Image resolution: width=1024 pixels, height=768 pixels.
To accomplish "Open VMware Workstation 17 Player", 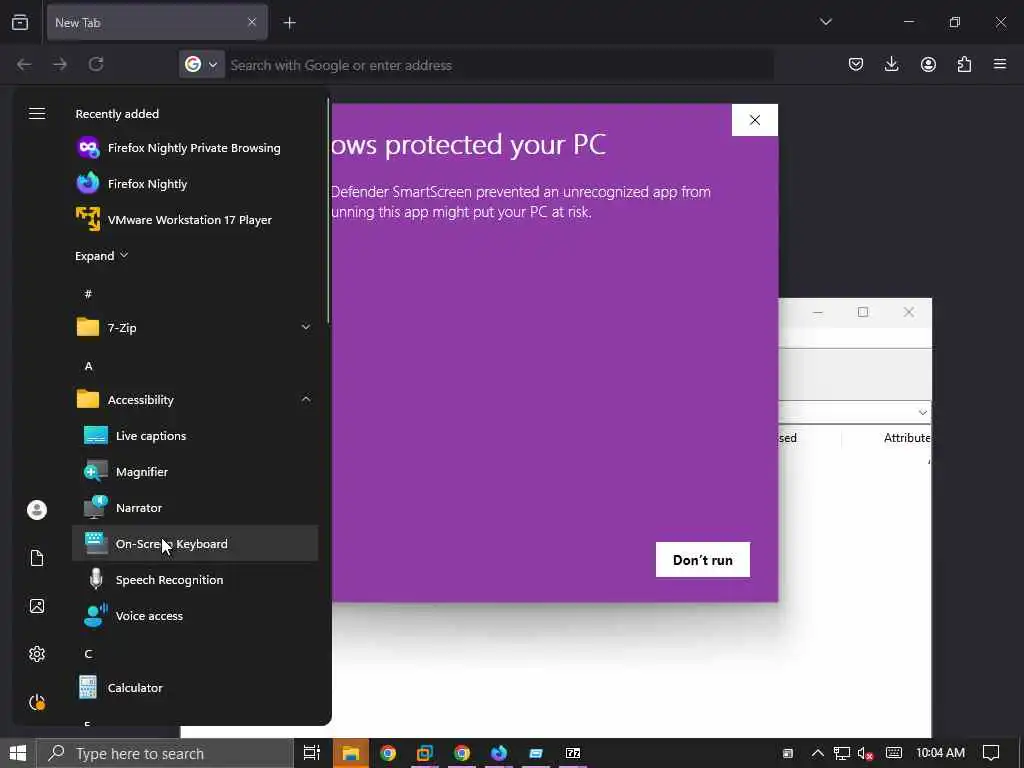I will [195, 220].
